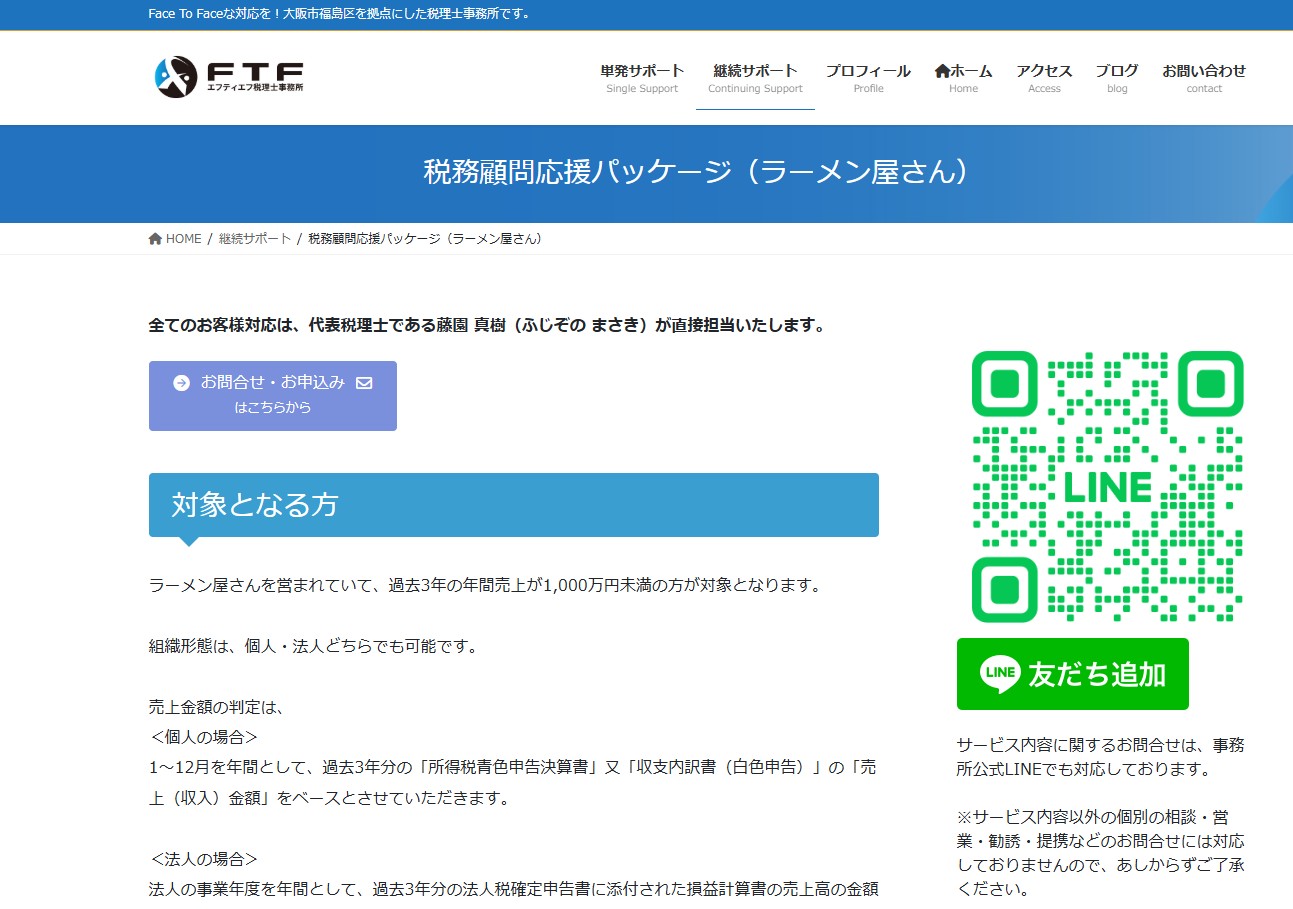Open the ブログ page
1293x909 pixels.
1116,78
